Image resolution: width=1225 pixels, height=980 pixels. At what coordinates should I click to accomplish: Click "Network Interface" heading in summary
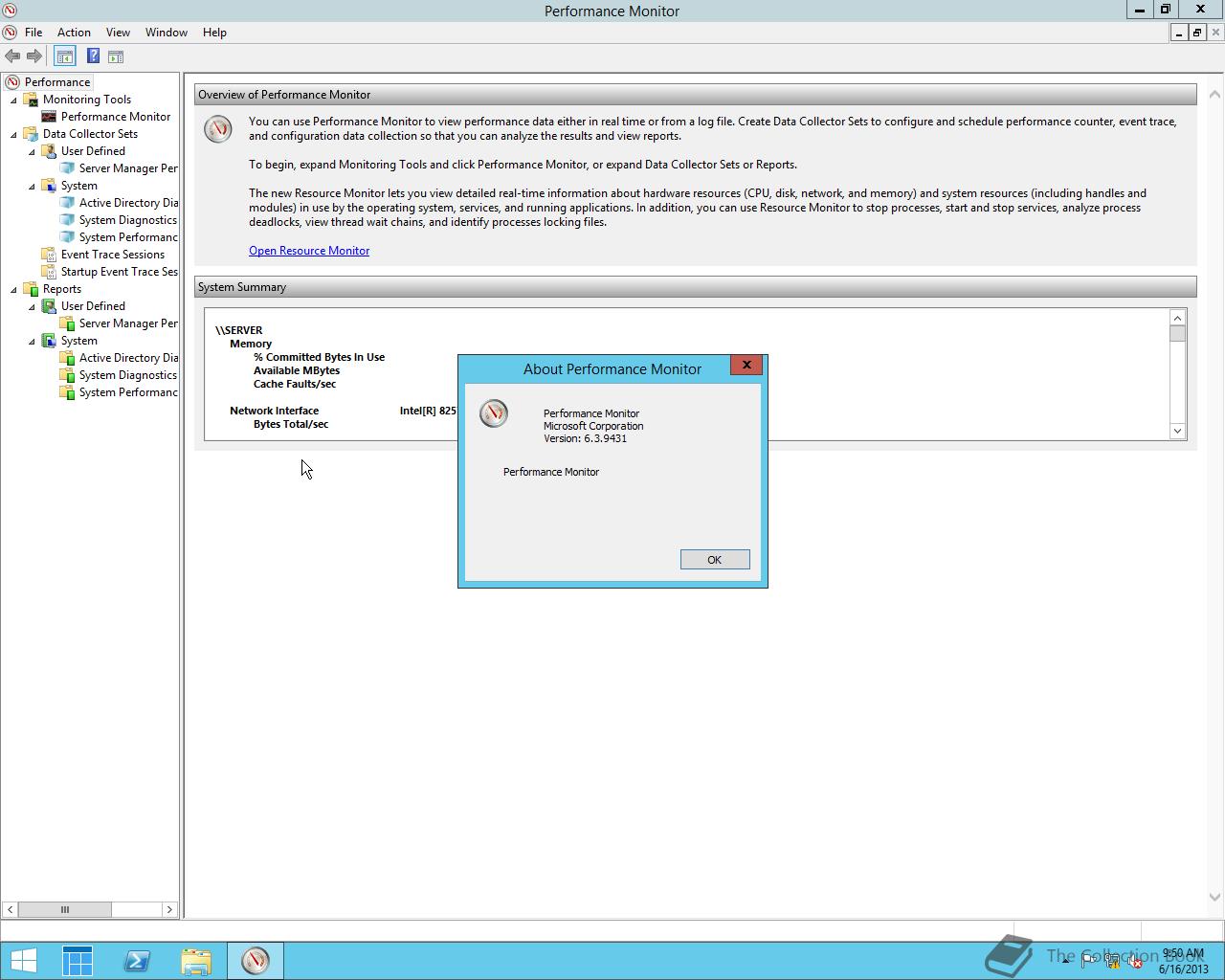pos(274,411)
